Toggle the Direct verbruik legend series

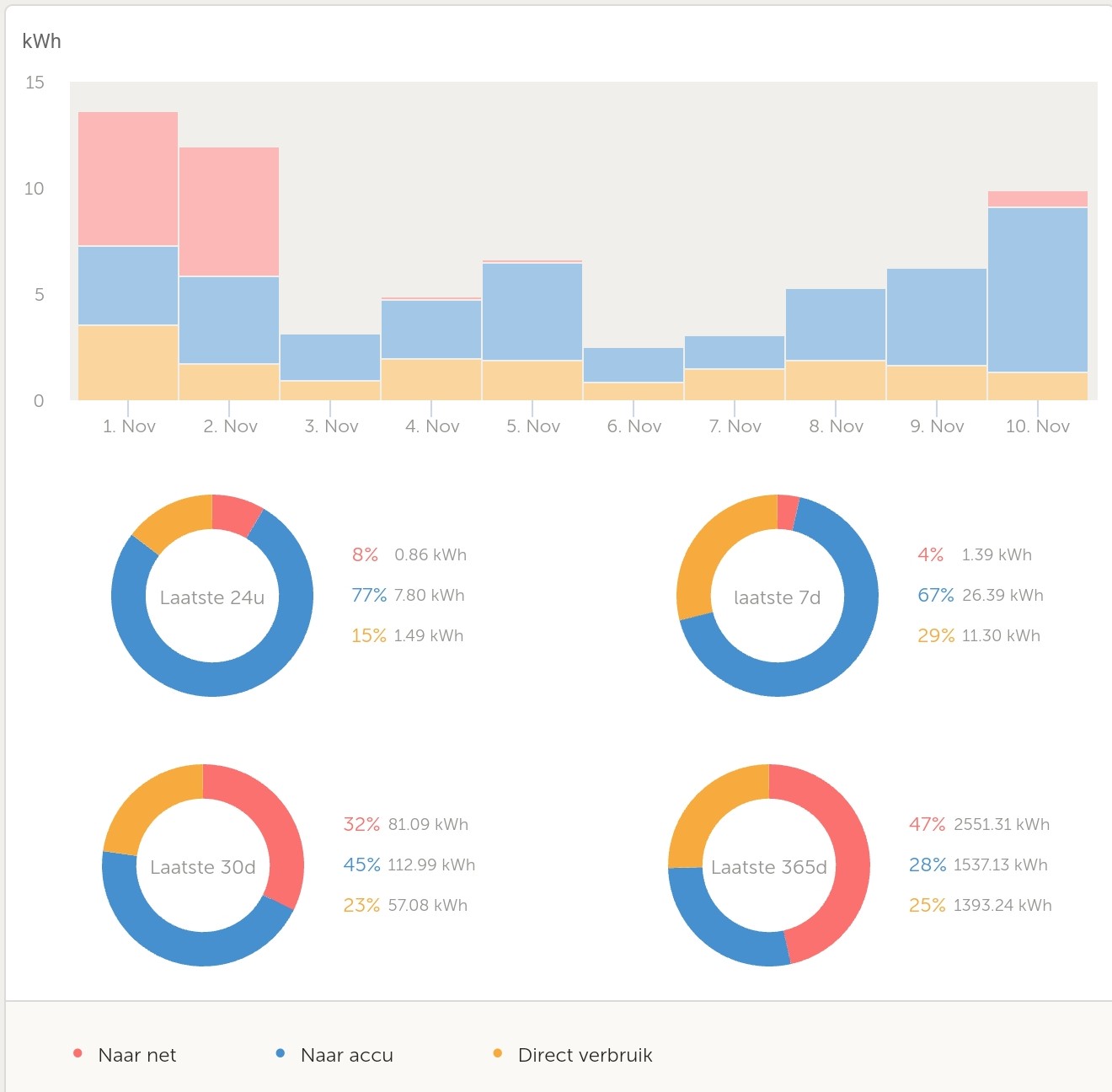click(585, 1055)
